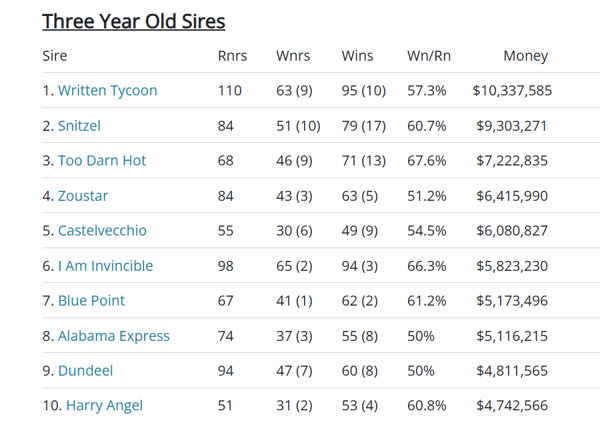Image resolution: width=600 pixels, height=421 pixels.
Task: Click the Harry Angel link
Action: point(104,406)
